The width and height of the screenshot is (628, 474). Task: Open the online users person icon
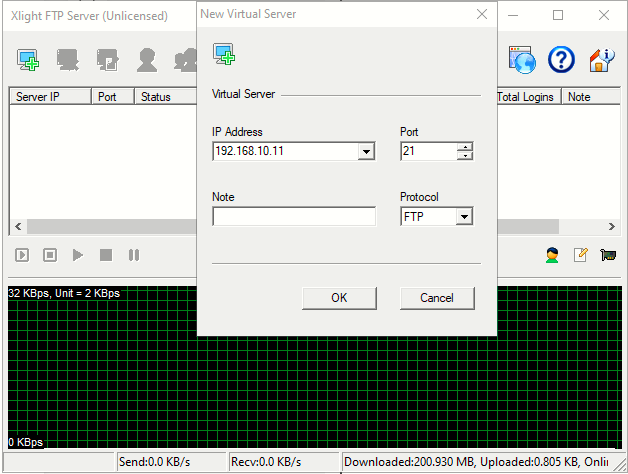[x=552, y=255]
